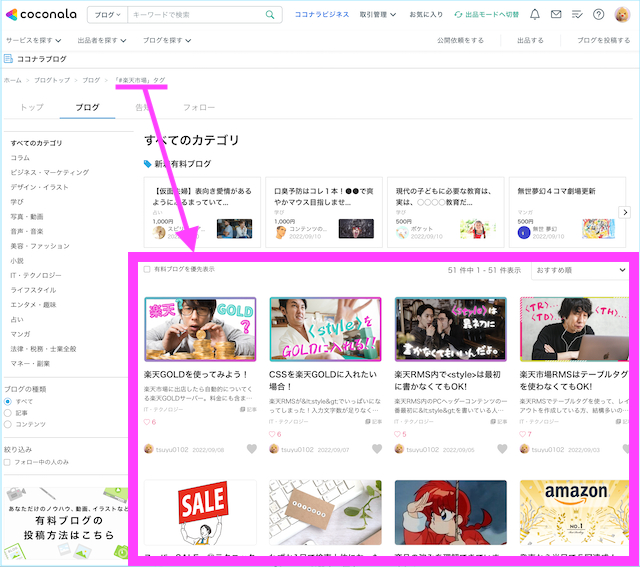
Task: Open the SALE sign article thumbnail
Action: 200,513
